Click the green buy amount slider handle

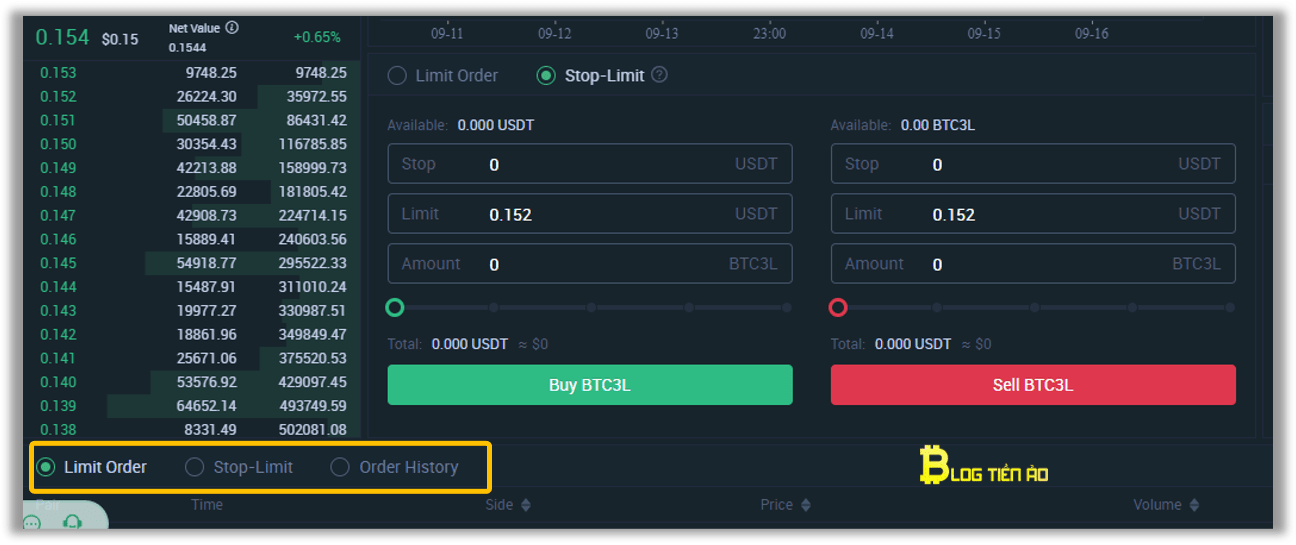click(395, 307)
